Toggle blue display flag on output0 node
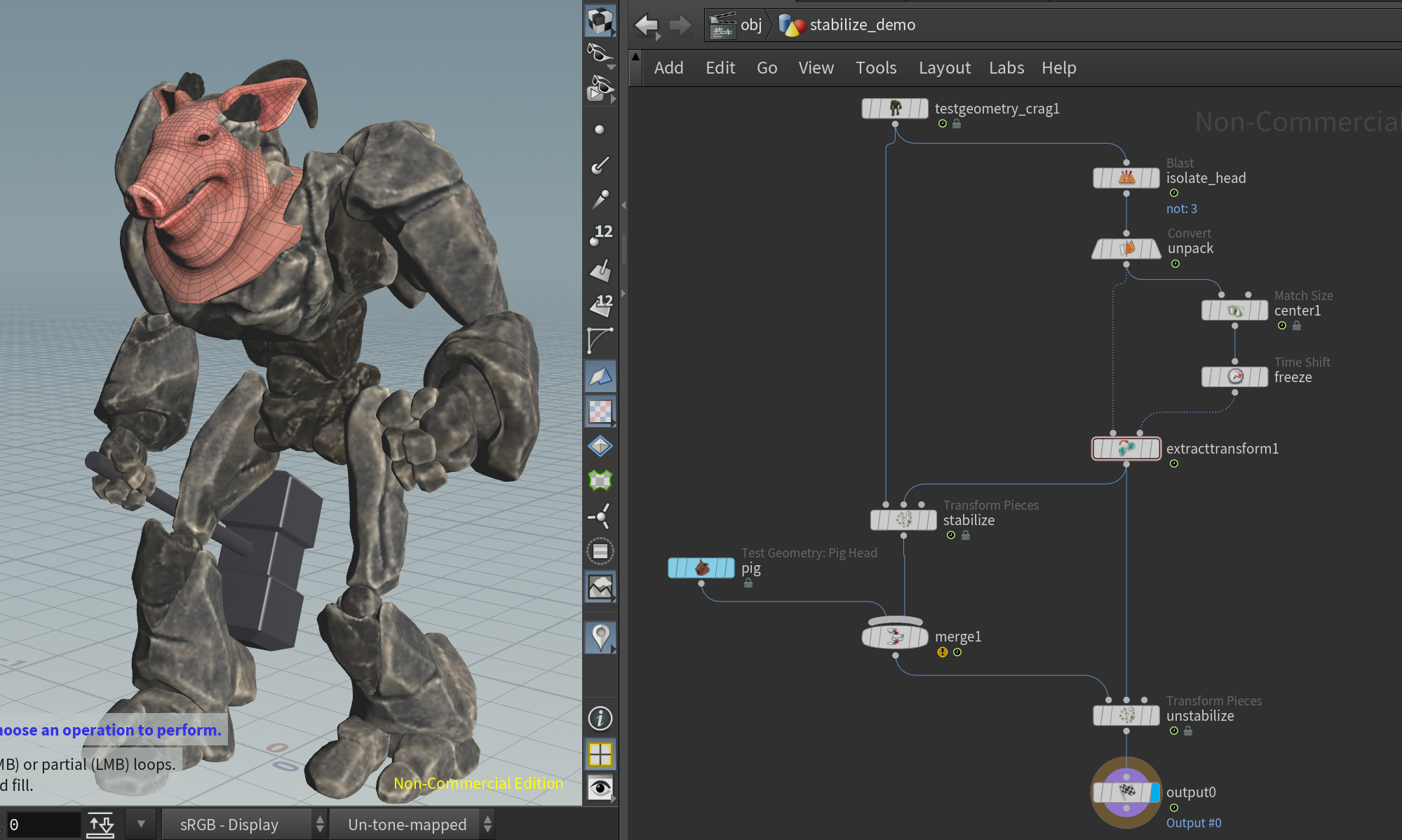The image size is (1402, 840). [x=1154, y=792]
